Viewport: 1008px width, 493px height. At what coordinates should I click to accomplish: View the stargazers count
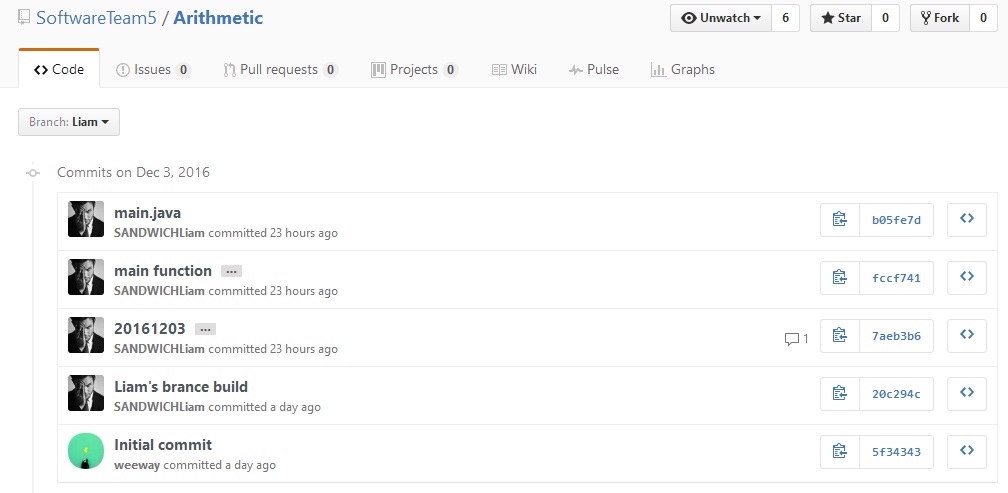[x=885, y=18]
